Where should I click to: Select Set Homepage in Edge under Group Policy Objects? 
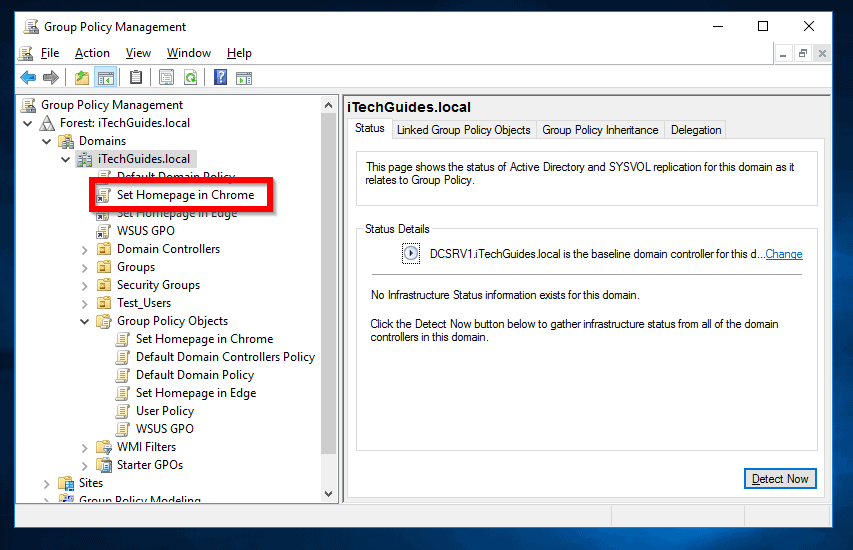tap(196, 393)
